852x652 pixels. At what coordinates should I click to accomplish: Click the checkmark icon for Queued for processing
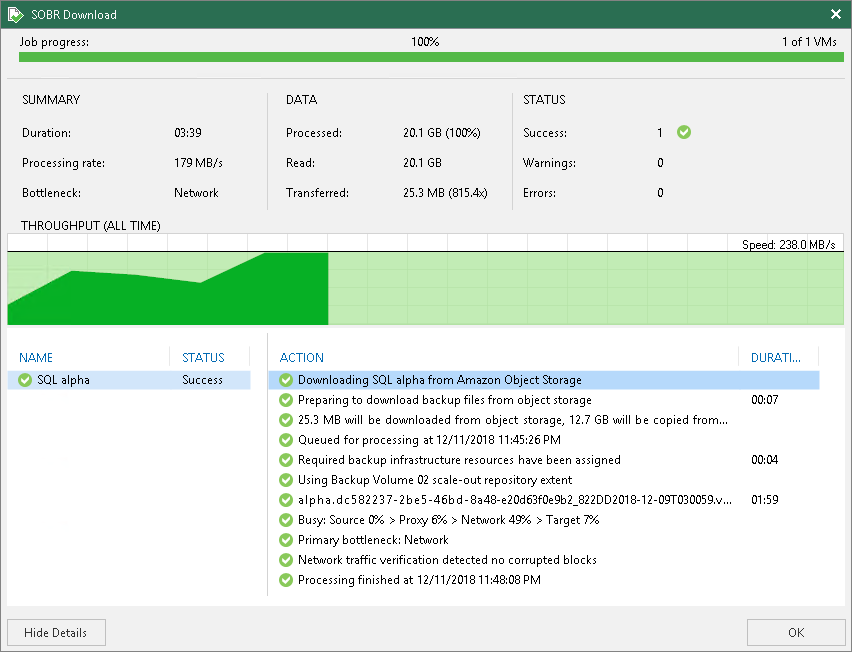tap(286, 440)
